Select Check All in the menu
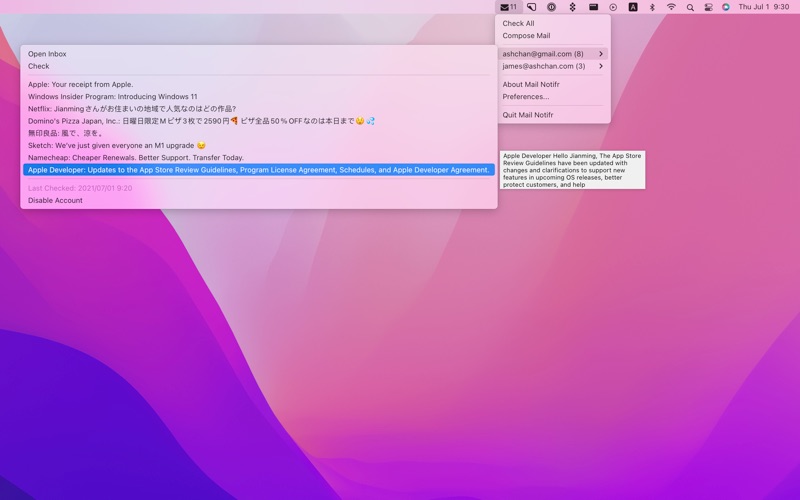The width and height of the screenshot is (800, 500). click(x=518, y=23)
